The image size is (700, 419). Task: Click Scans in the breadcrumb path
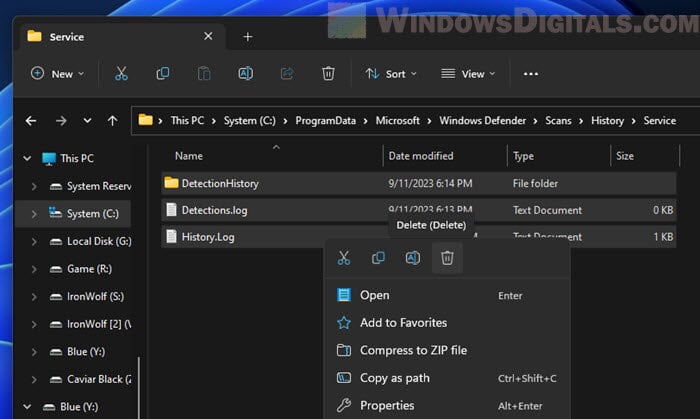558,120
